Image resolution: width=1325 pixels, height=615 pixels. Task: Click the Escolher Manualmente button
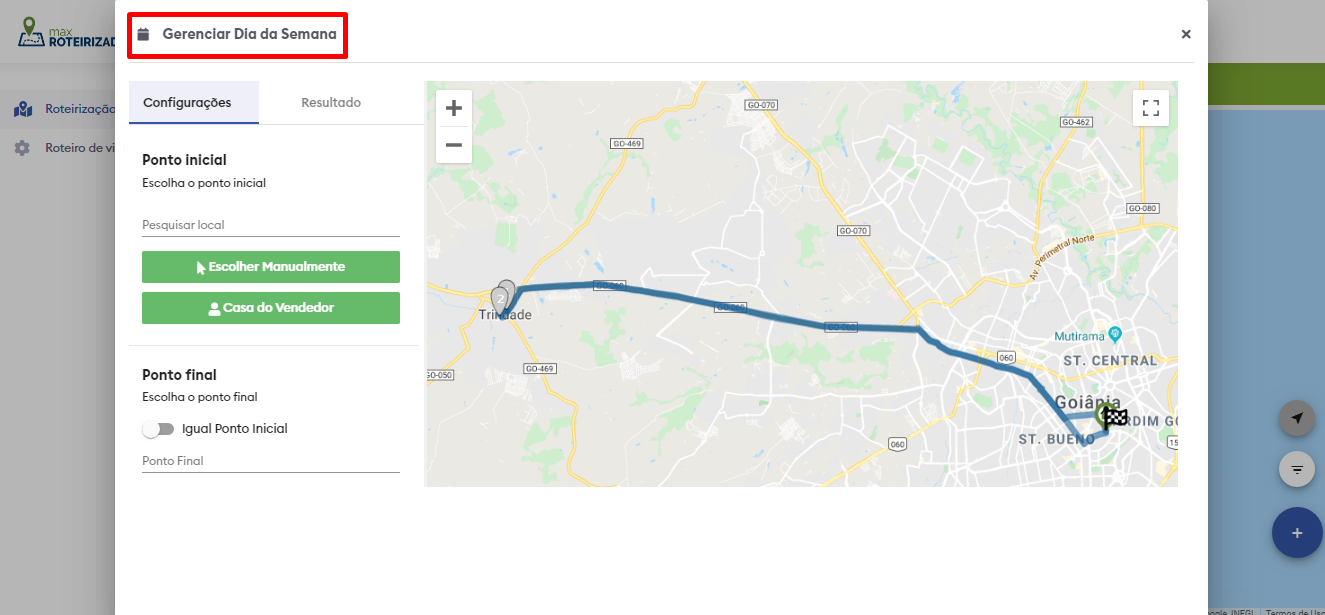click(x=271, y=267)
